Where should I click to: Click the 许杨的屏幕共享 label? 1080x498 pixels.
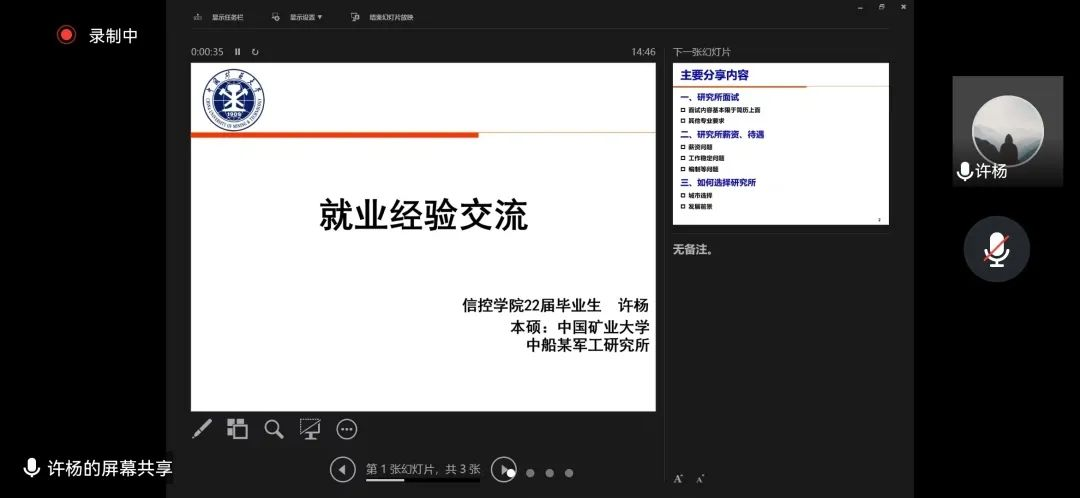coord(98,468)
